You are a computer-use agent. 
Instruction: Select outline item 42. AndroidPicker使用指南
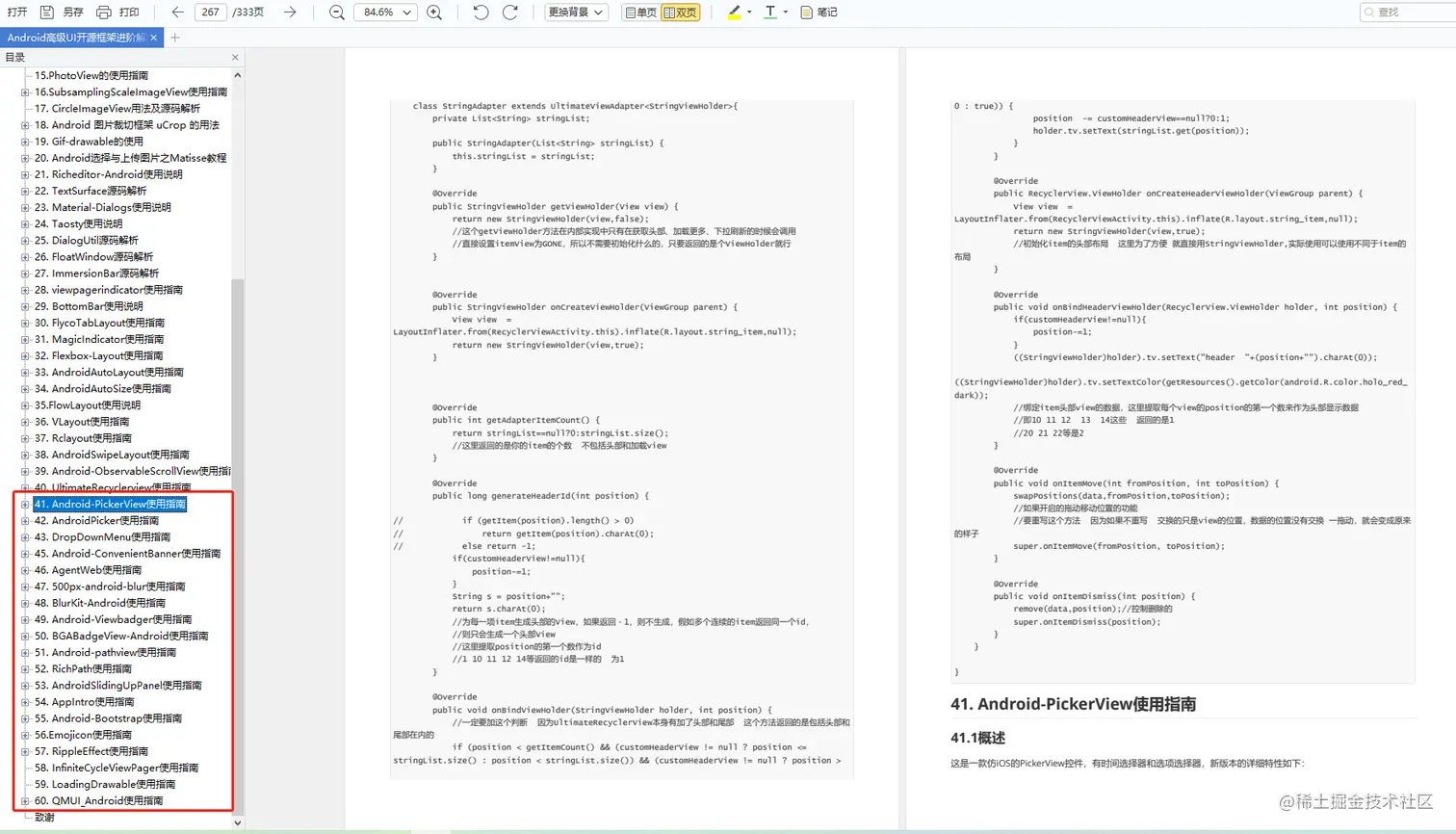[96, 521]
